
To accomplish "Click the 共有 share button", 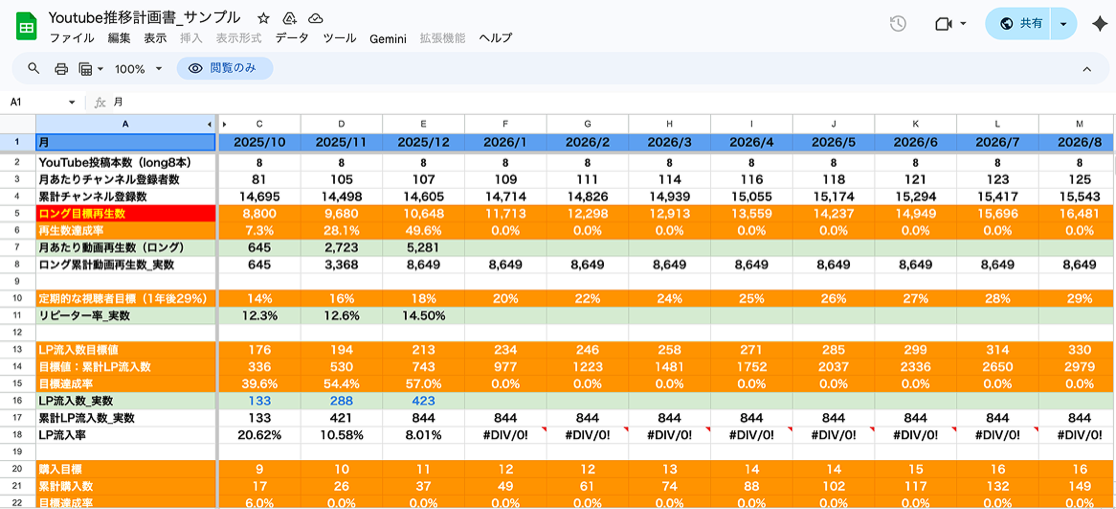I will 1020,23.
